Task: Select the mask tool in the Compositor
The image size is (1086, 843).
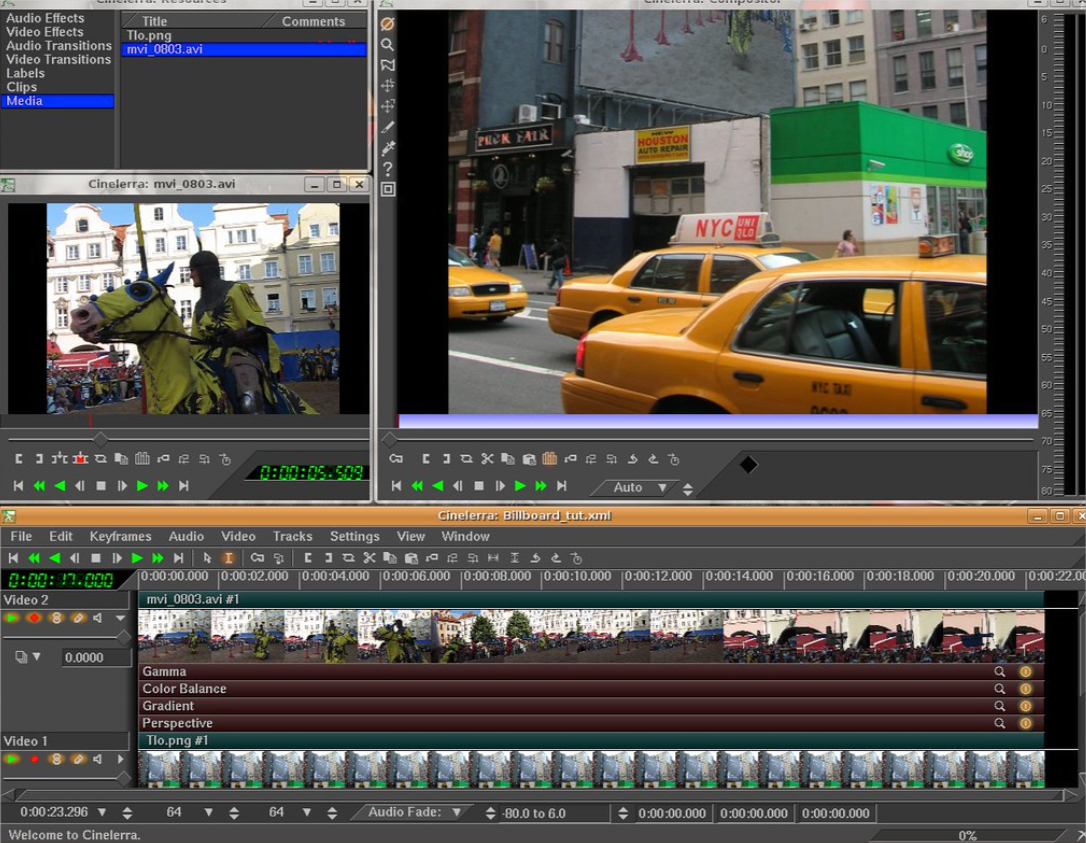Action: [388, 65]
